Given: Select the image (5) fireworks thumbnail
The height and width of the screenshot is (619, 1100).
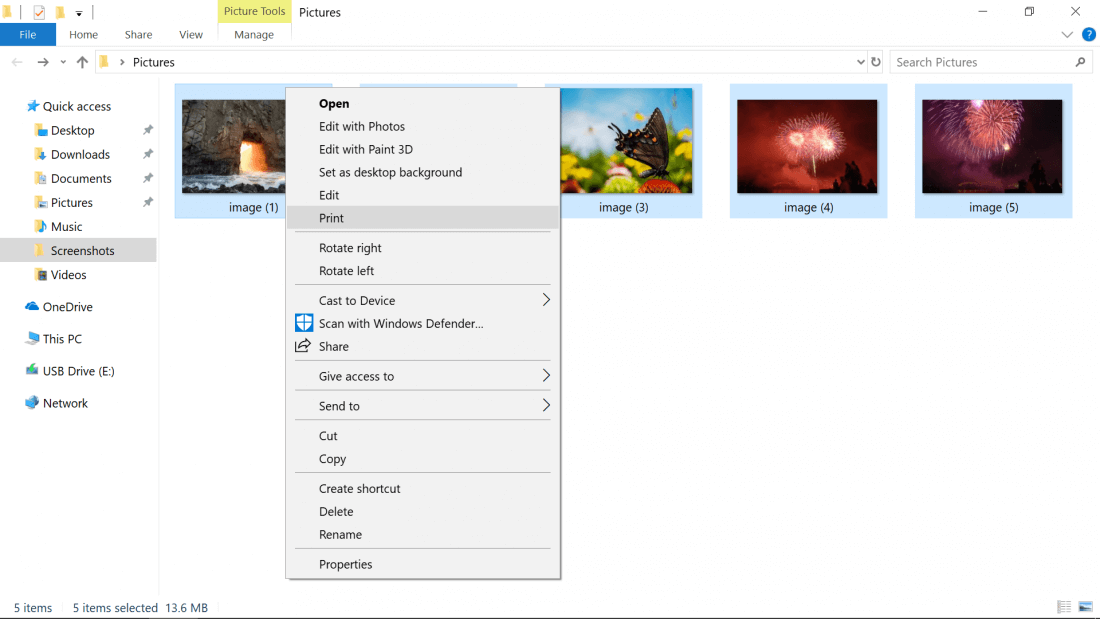Looking at the screenshot, I should tap(992, 146).
